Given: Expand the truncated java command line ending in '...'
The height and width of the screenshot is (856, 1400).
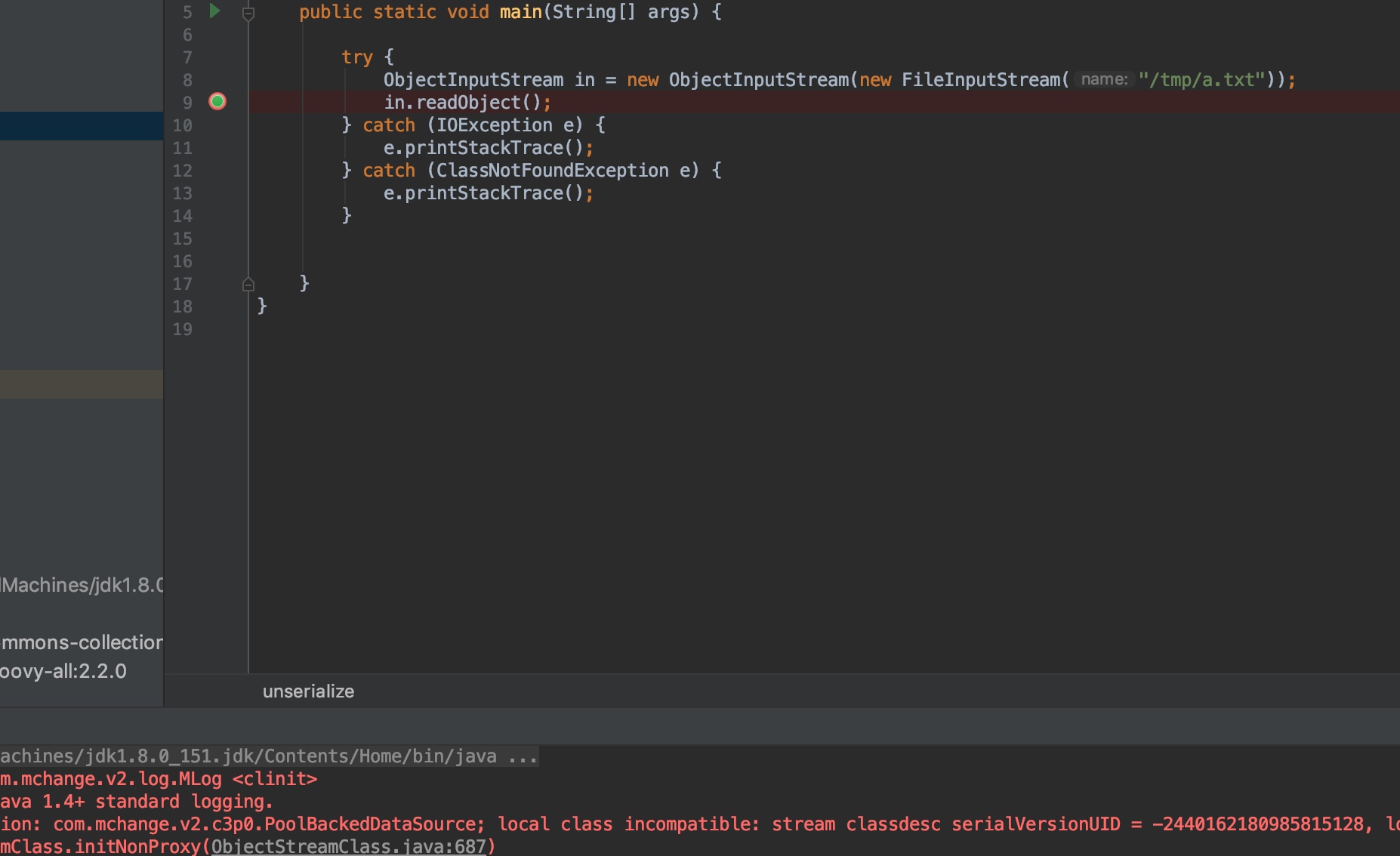Looking at the screenshot, I should coord(523,756).
